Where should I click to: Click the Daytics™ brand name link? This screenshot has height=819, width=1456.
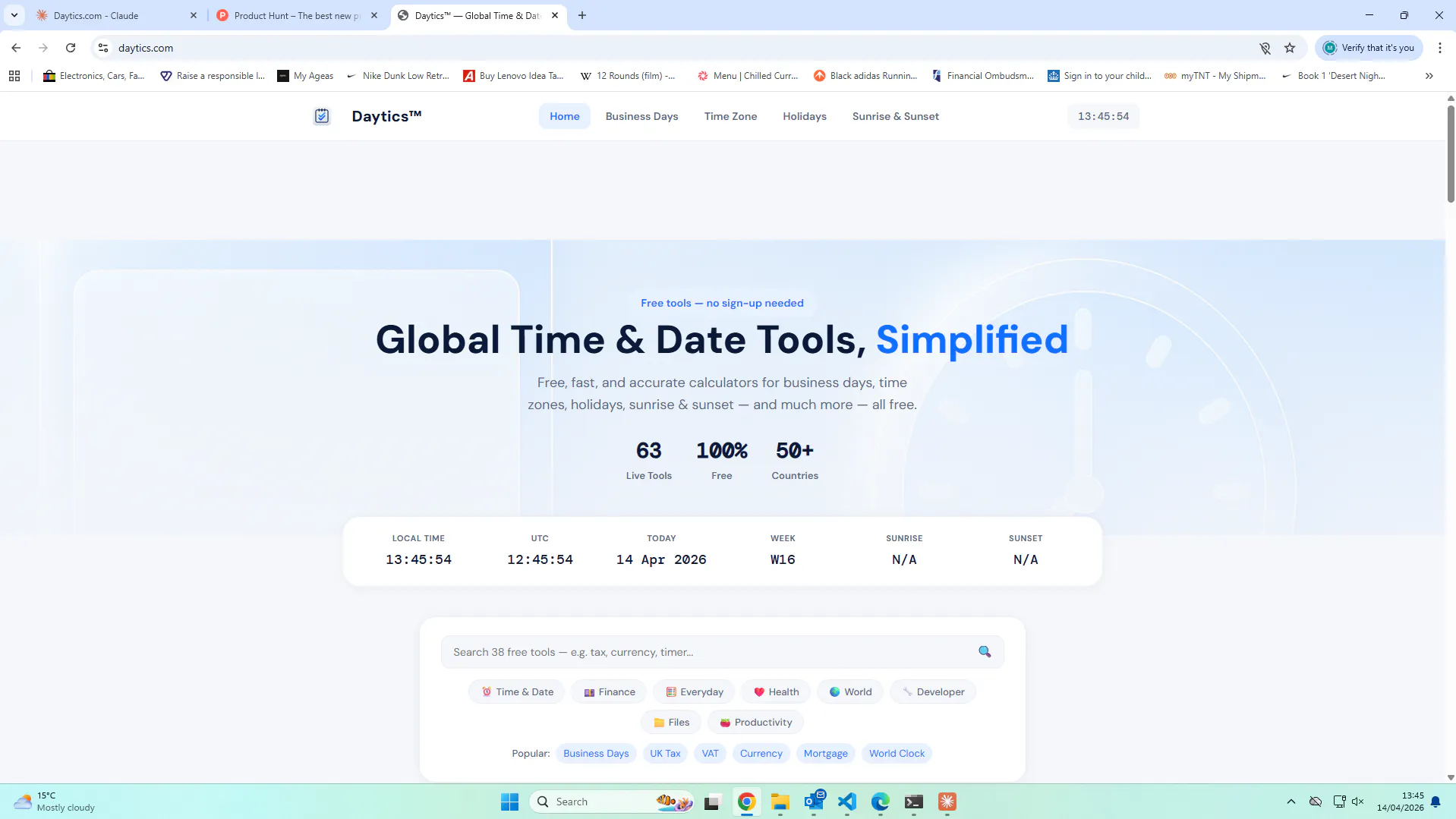click(x=386, y=116)
